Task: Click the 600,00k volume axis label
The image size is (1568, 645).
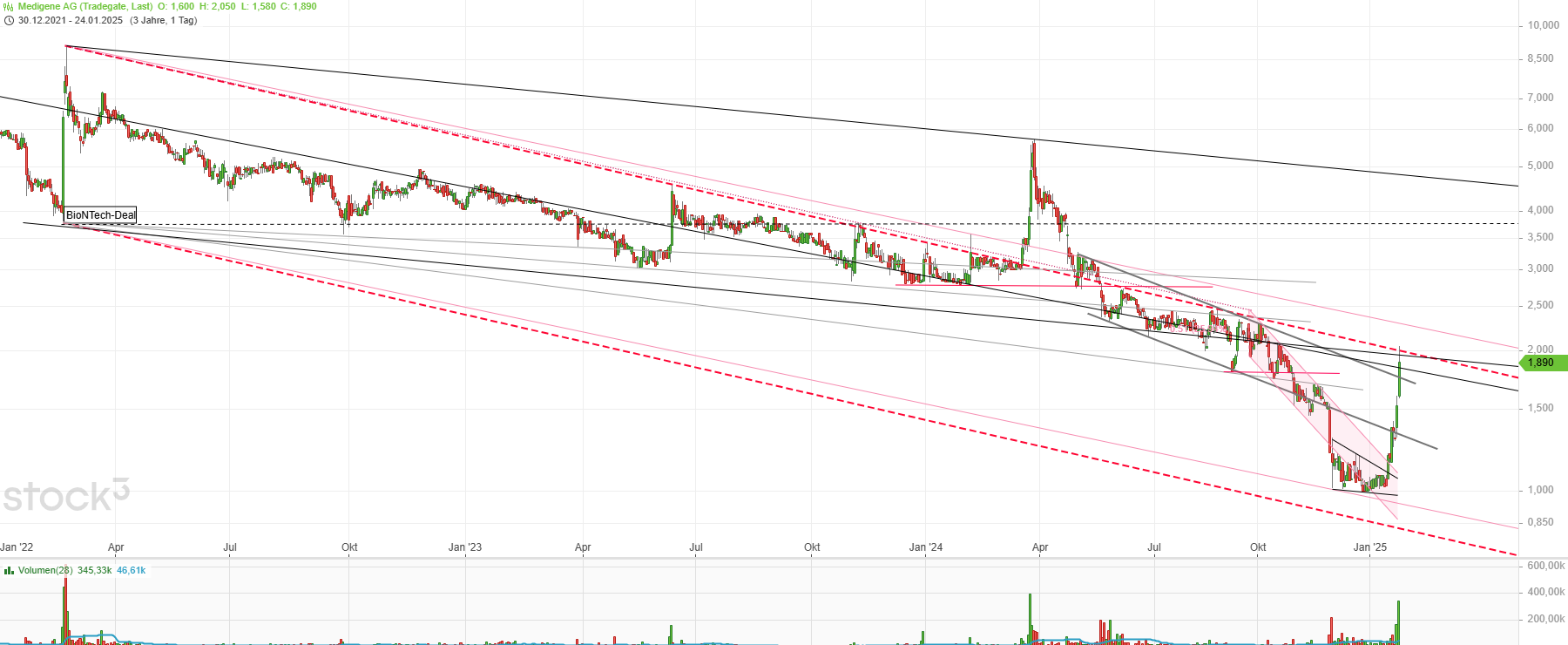Action: [1545, 566]
